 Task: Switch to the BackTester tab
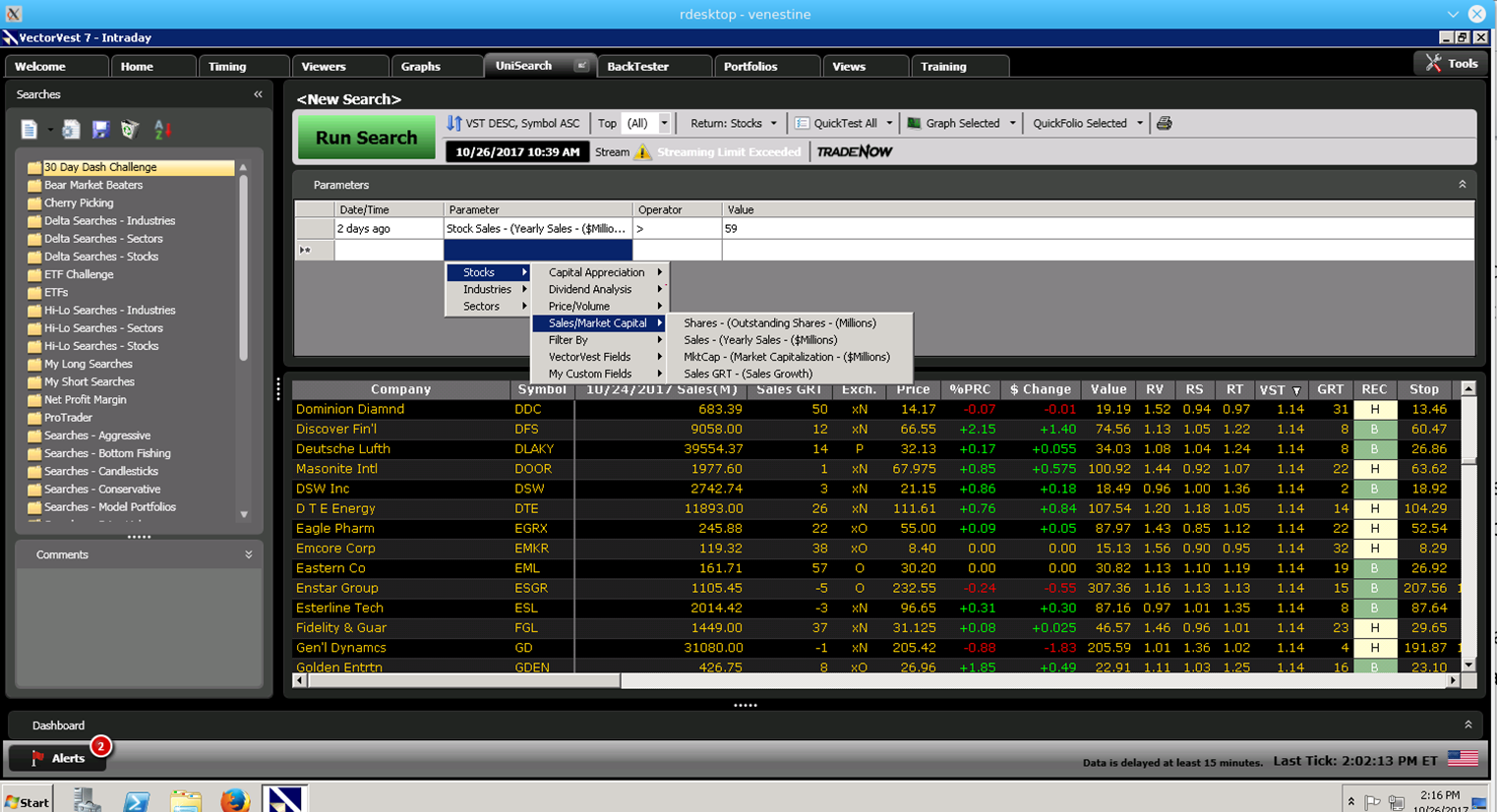[x=654, y=66]
